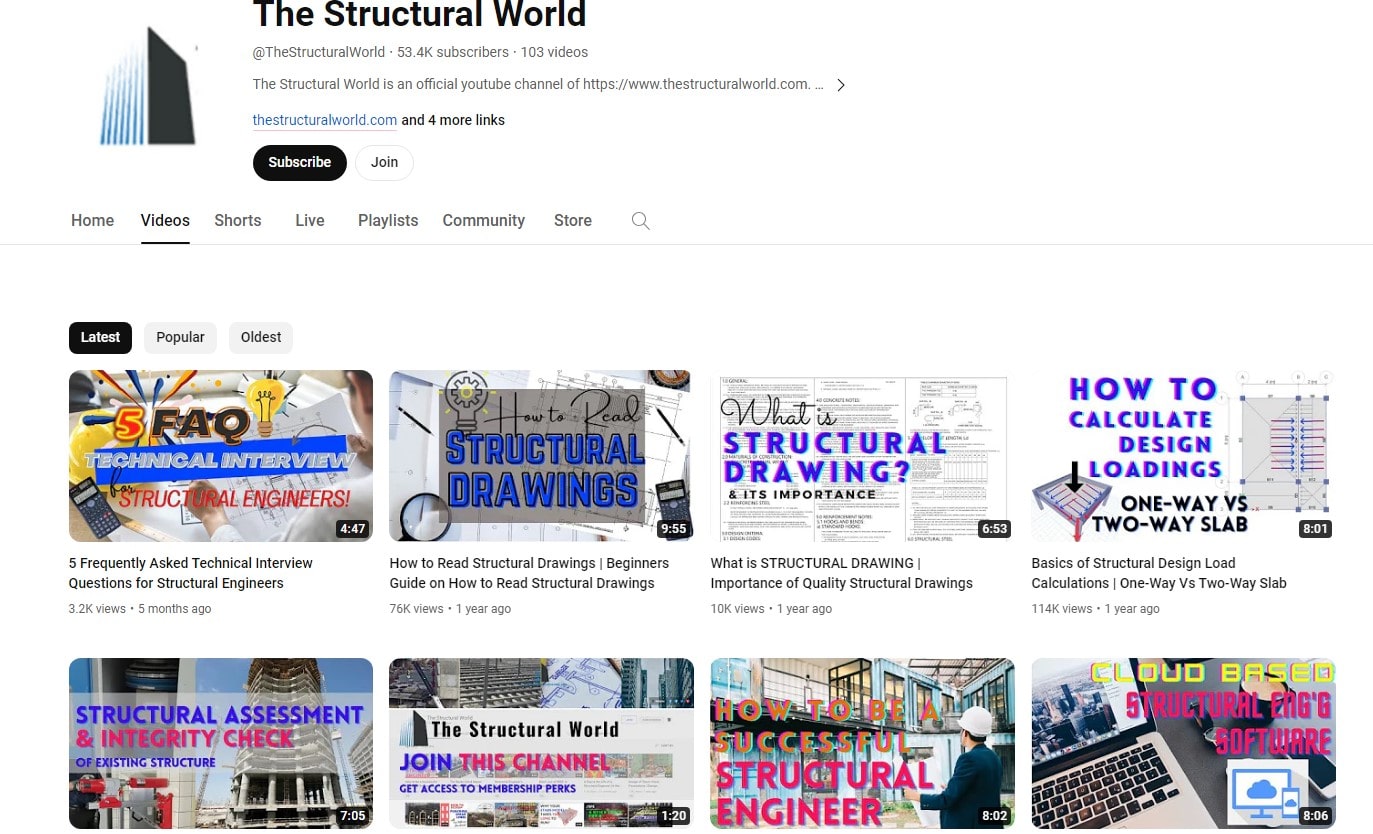1373x834 pixels.
Task: Click the 1:20 duration badge
Action: coord(673,816)
